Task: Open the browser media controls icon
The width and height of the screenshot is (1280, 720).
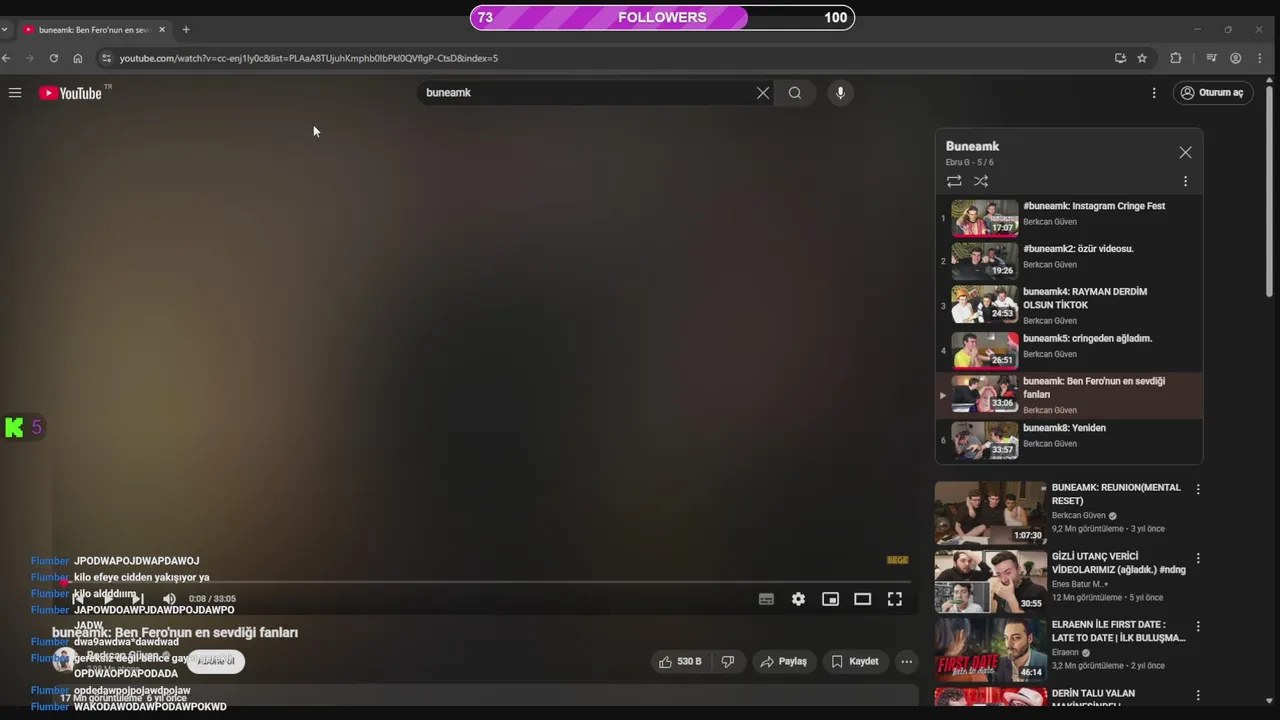Action: click(1211, 58)
